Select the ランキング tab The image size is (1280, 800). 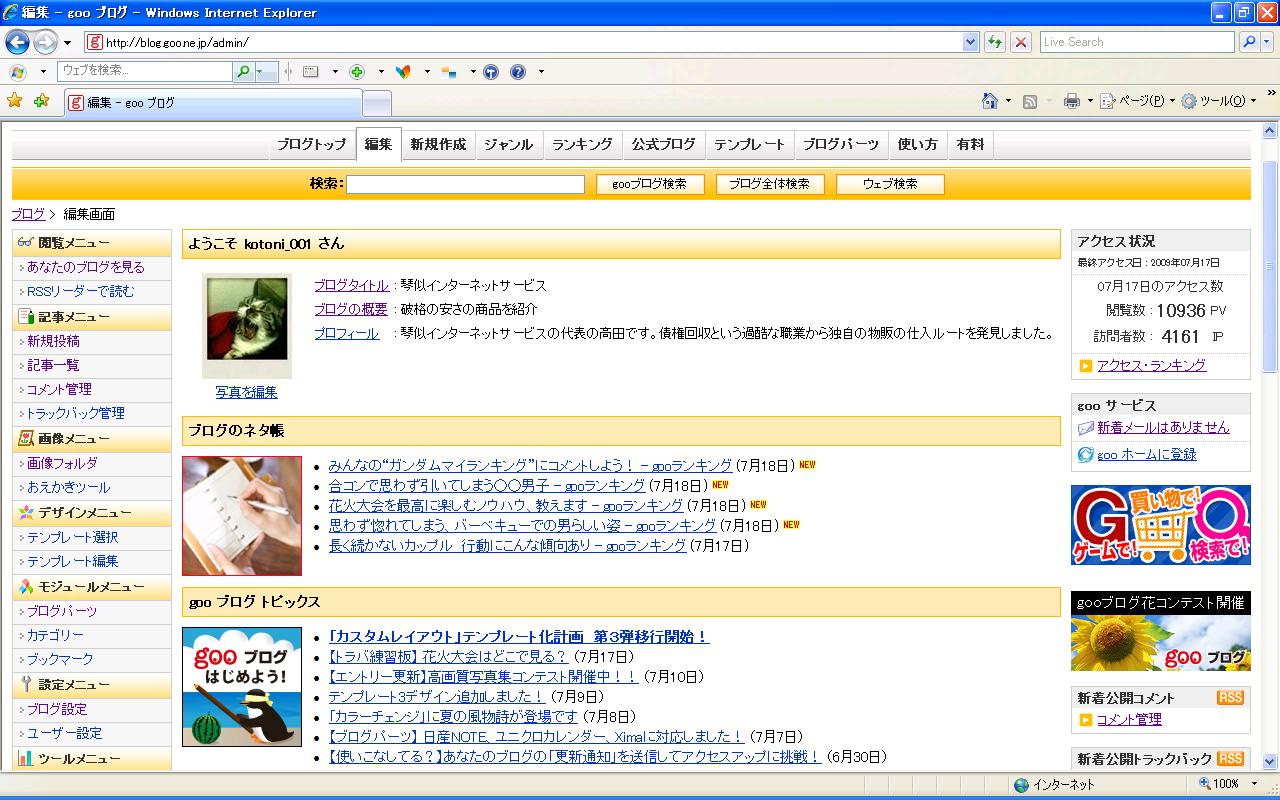coord(582,144)
